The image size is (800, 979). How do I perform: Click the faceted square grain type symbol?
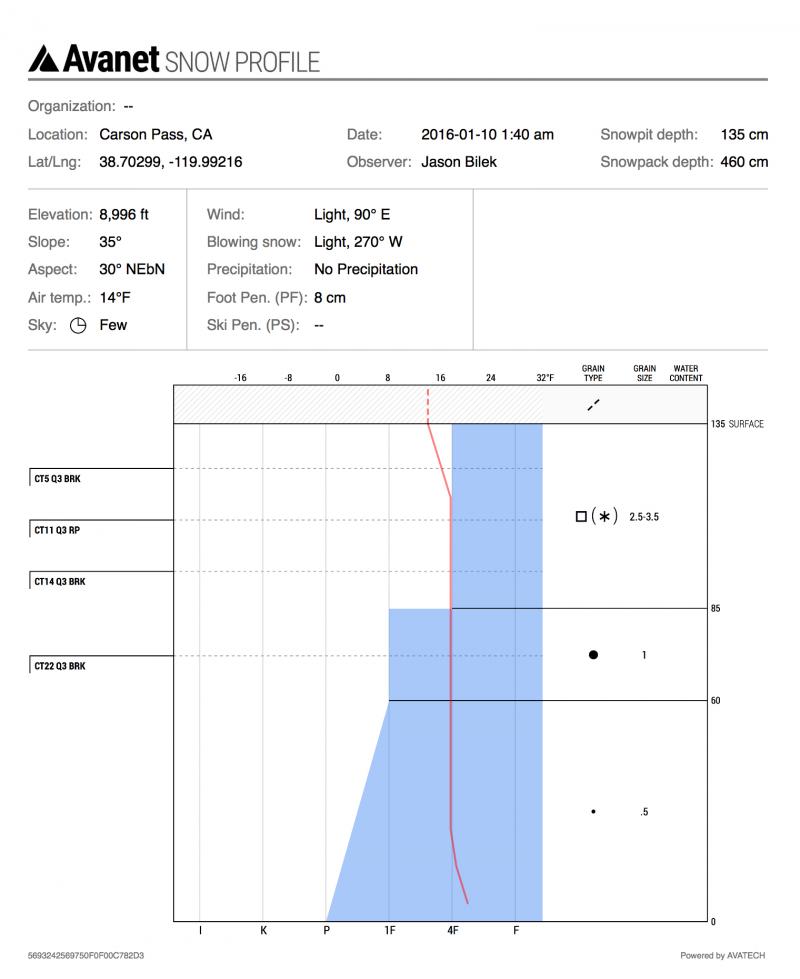(x=581, y=517)
